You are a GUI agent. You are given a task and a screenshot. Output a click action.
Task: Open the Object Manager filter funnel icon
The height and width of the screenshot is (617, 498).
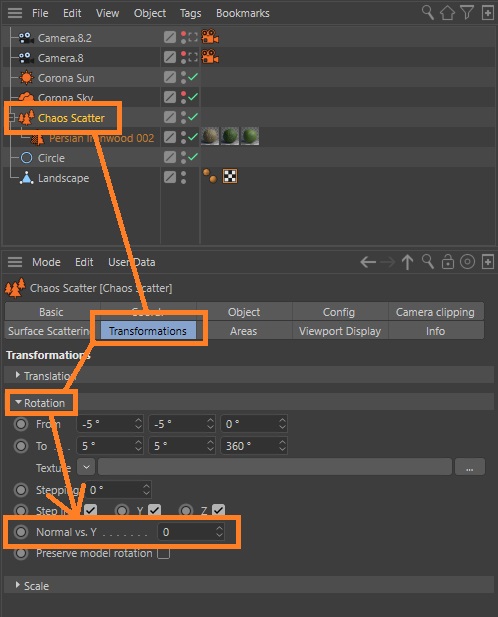pyautogui.click(x=467, y=13)
